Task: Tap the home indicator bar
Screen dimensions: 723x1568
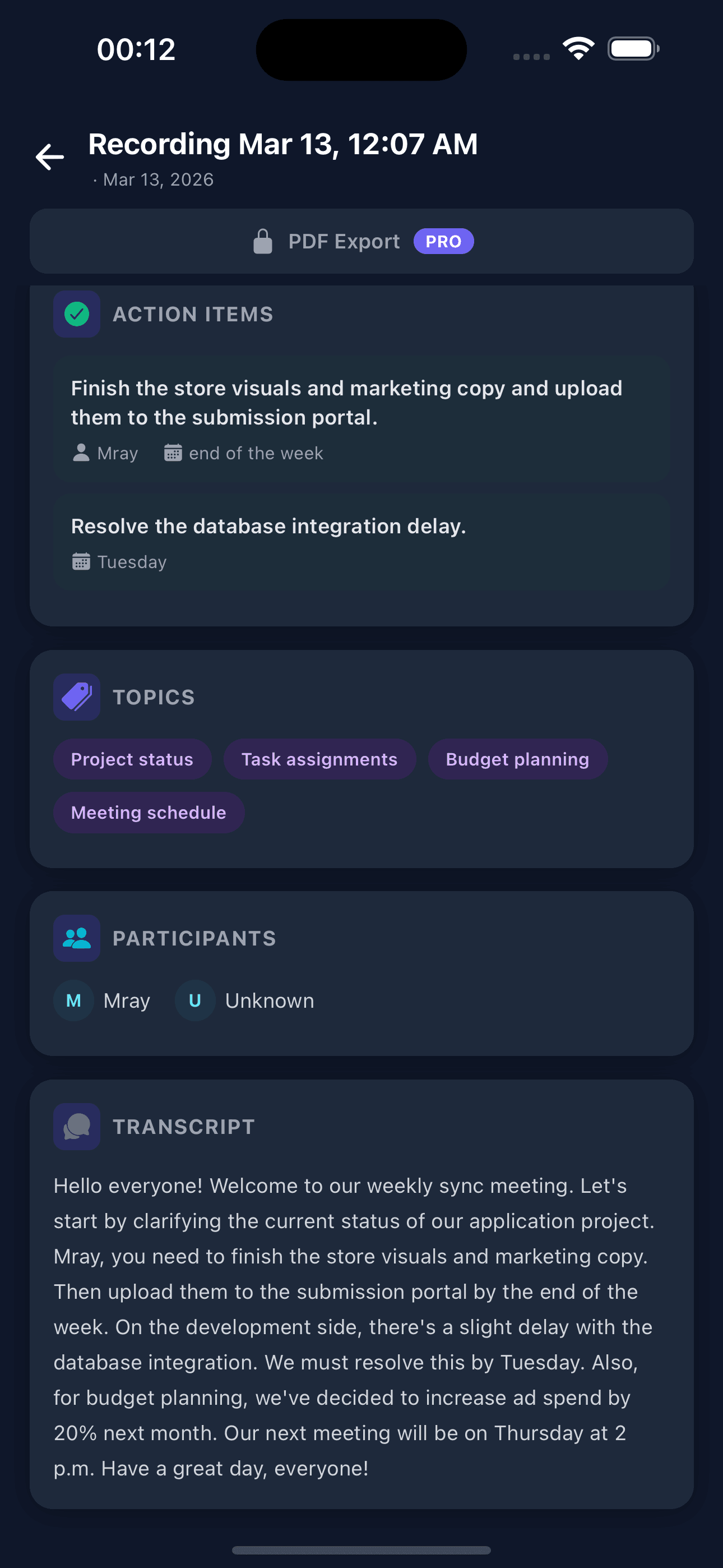Action: point(361,1549)
